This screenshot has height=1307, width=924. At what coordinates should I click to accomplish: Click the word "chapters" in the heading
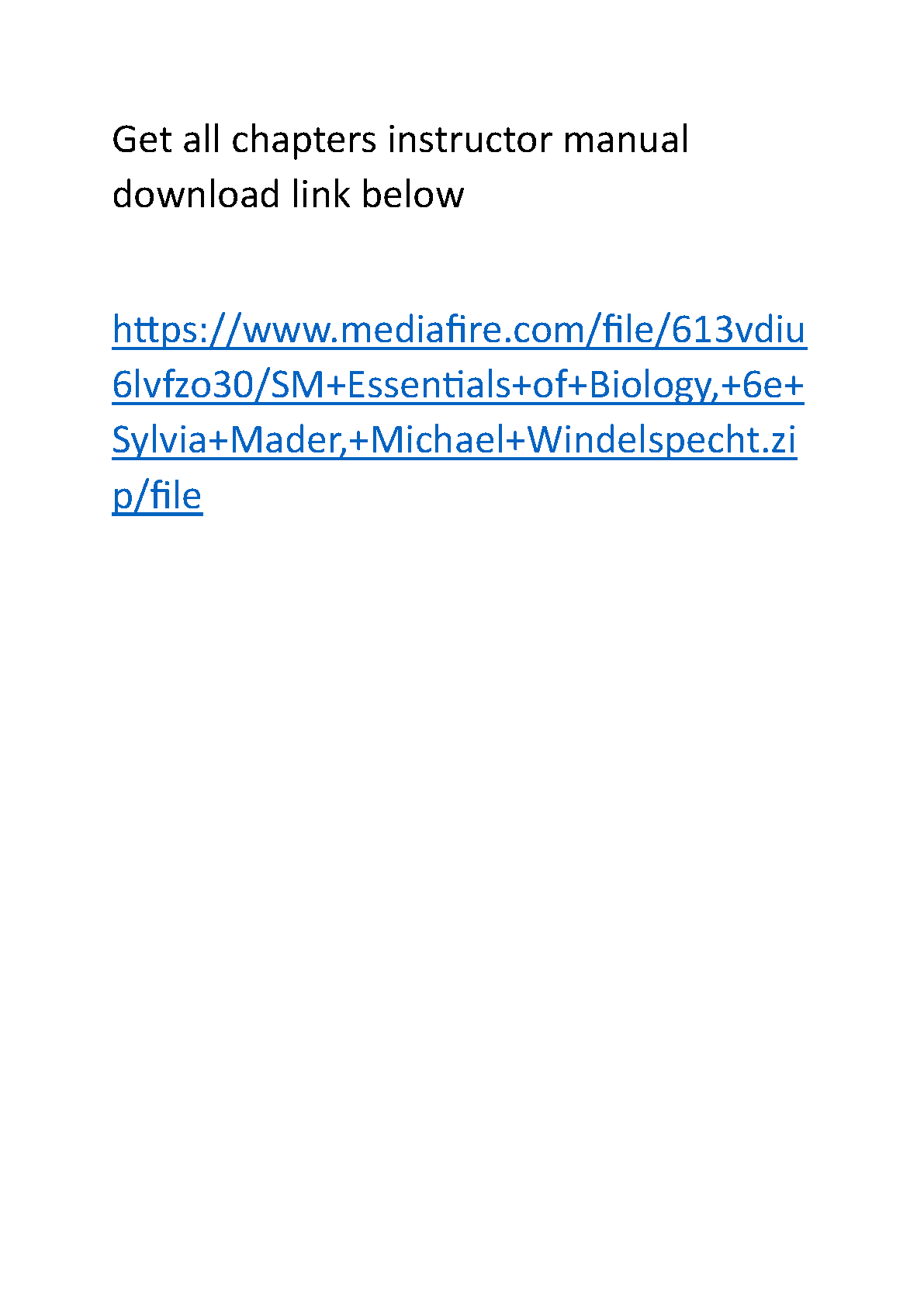[x=304, y=141]
